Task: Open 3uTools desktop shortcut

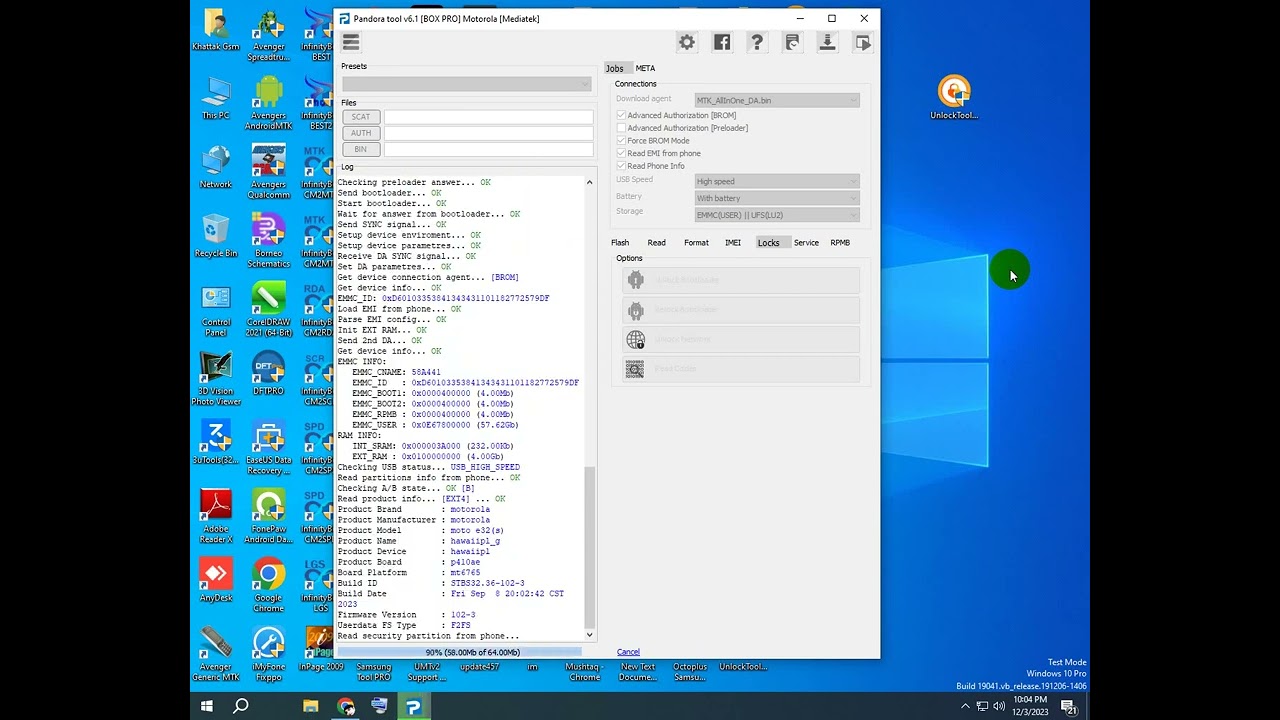Action: pyautogui.click(x=216, y=442)
